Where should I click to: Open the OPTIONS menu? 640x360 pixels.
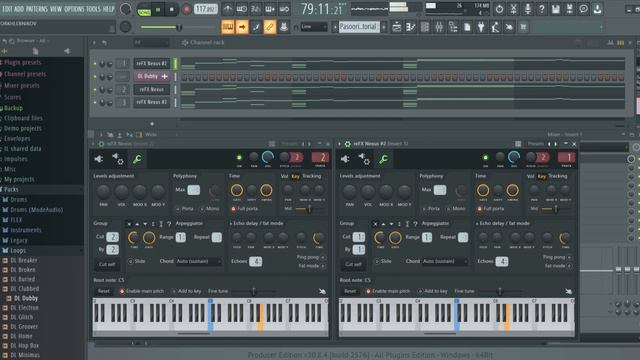pos(74,9)
